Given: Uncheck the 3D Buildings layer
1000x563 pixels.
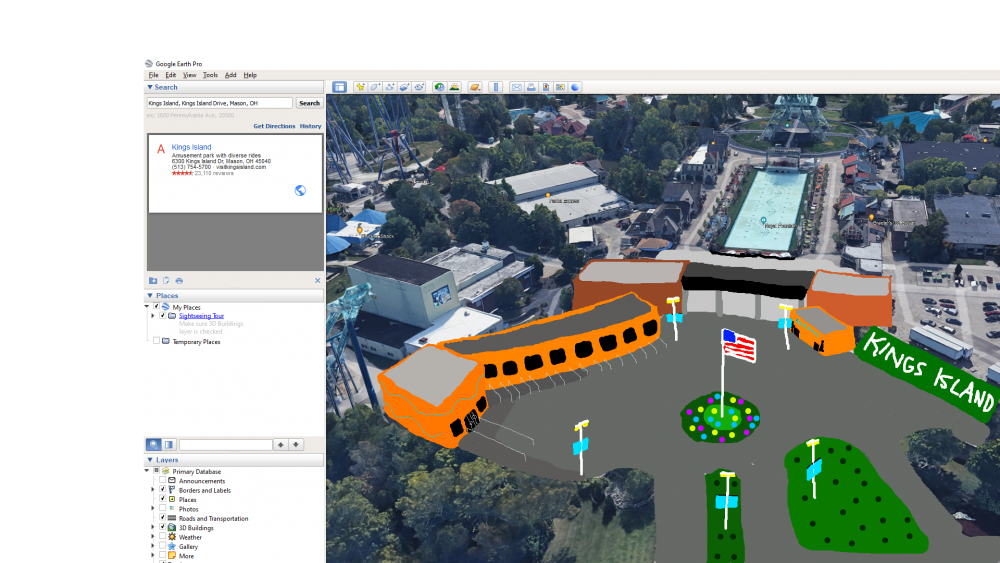Looking at the screenshot, I should [x=163, y=528].
